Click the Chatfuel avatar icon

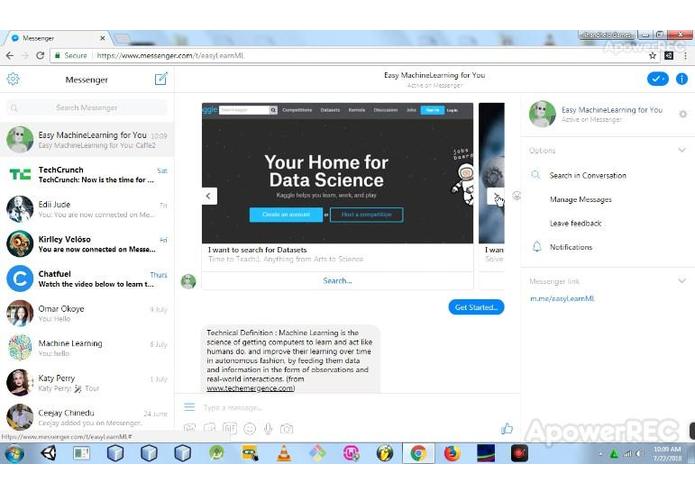20,278
